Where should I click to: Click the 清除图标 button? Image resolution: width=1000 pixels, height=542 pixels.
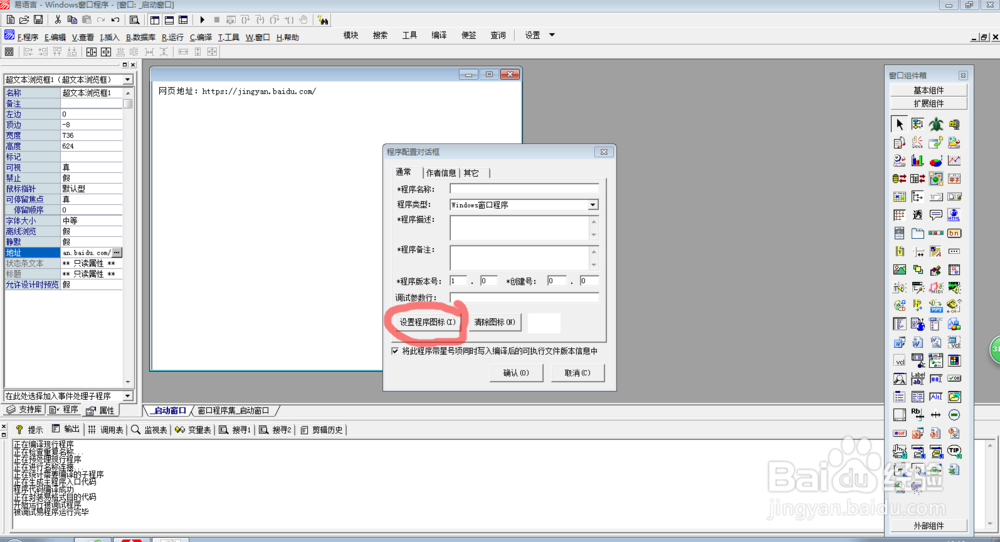coord(495,322)
